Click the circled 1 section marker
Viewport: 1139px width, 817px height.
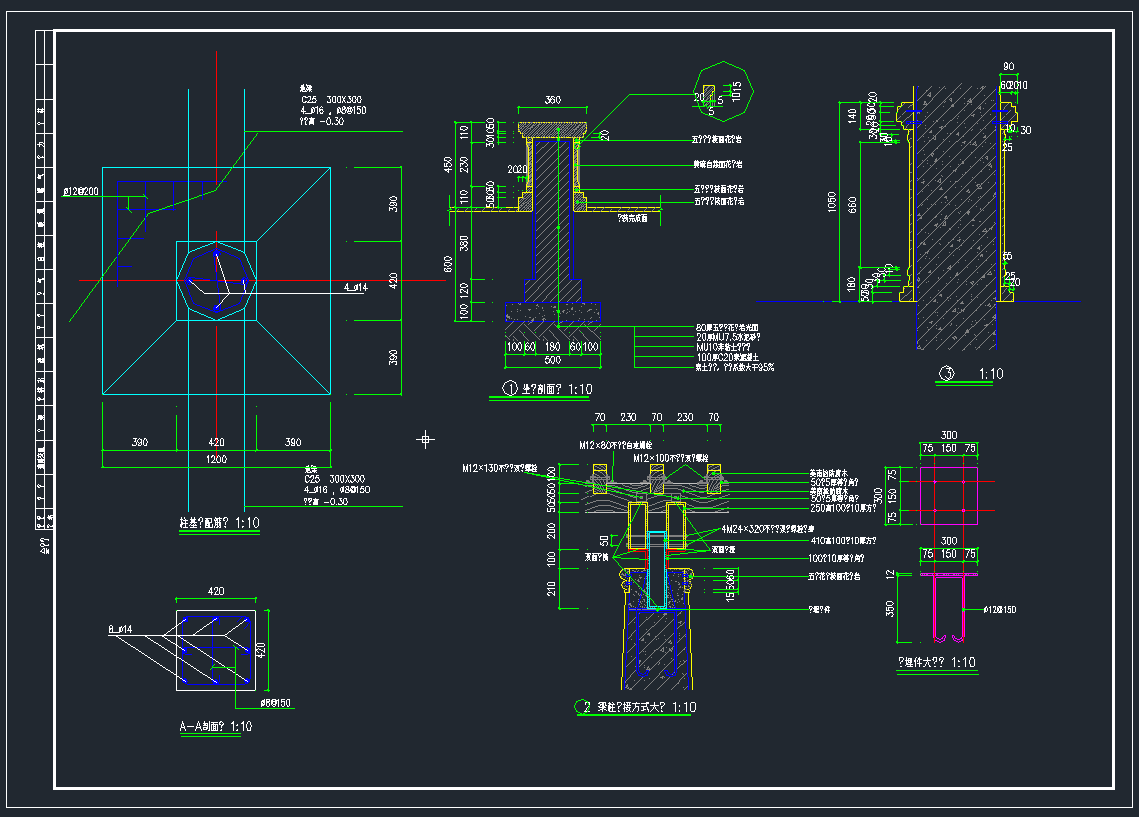(509, 389)
